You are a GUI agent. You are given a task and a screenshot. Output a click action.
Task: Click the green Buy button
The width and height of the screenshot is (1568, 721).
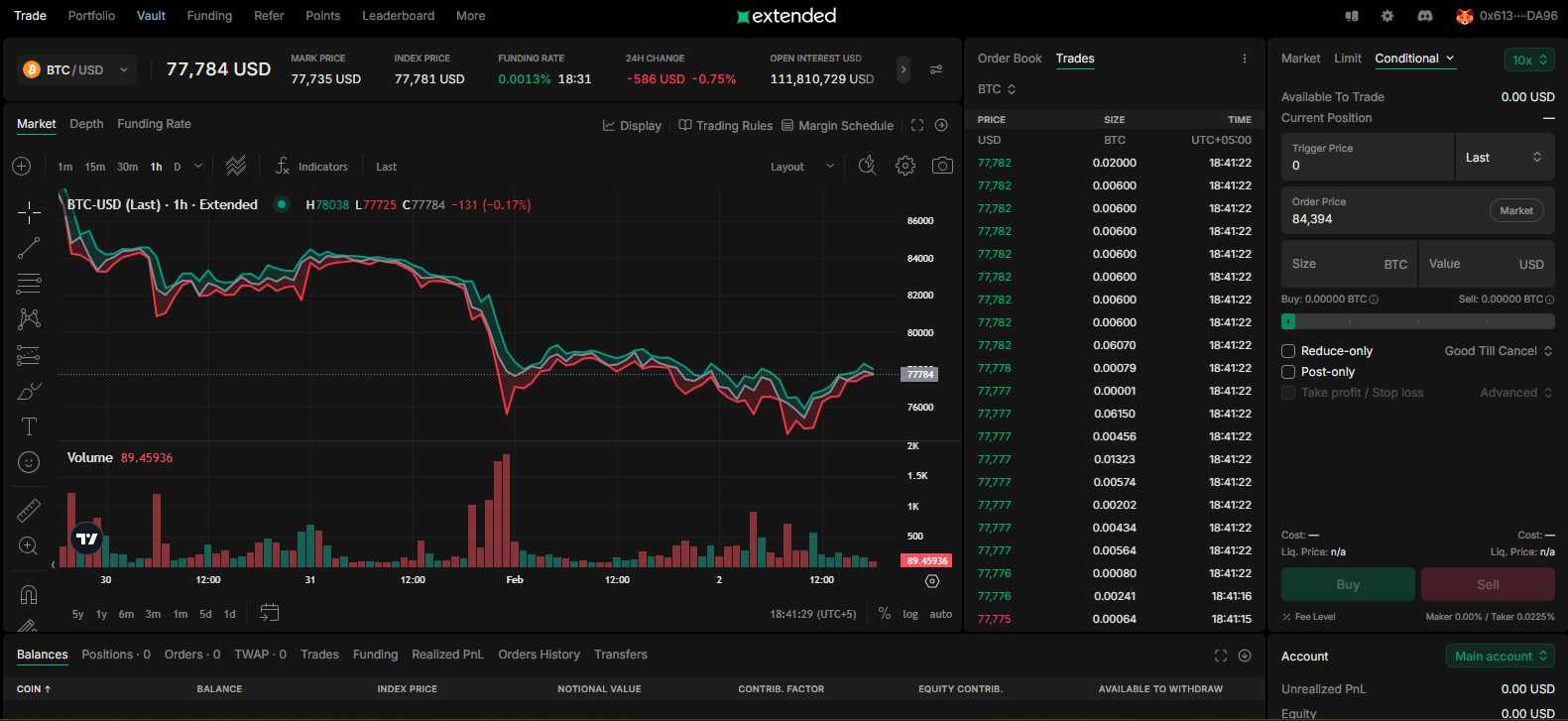point(1347,584)
